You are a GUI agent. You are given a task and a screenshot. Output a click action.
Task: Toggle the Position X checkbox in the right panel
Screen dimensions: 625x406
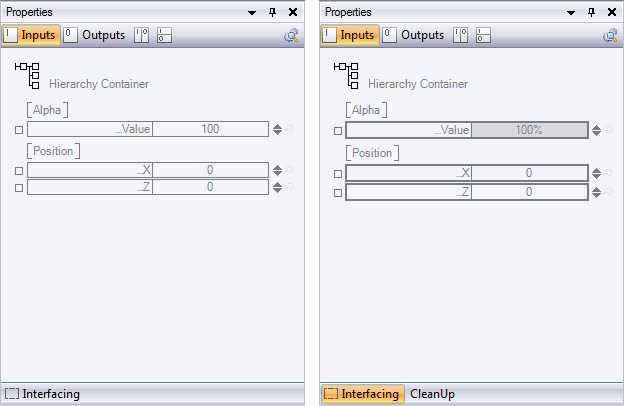click(x=338, y=172)
